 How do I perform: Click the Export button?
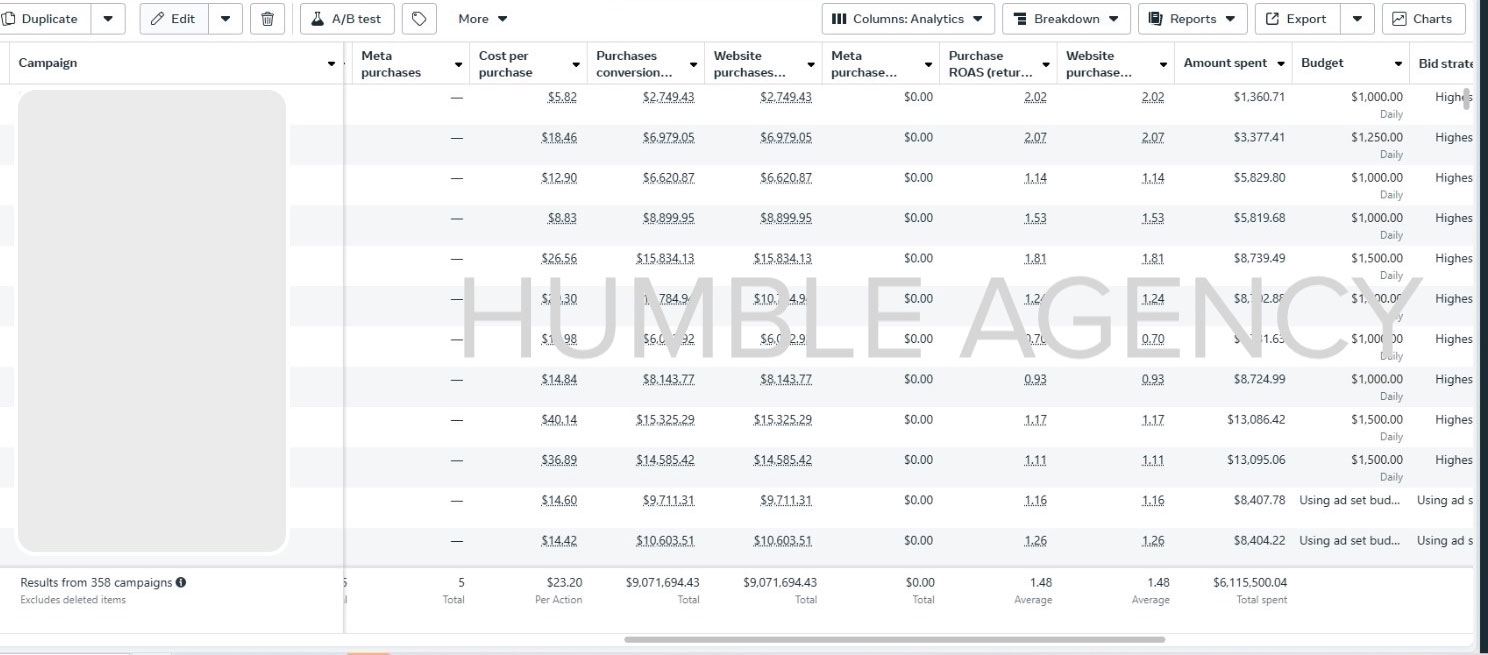point(1297,19)
